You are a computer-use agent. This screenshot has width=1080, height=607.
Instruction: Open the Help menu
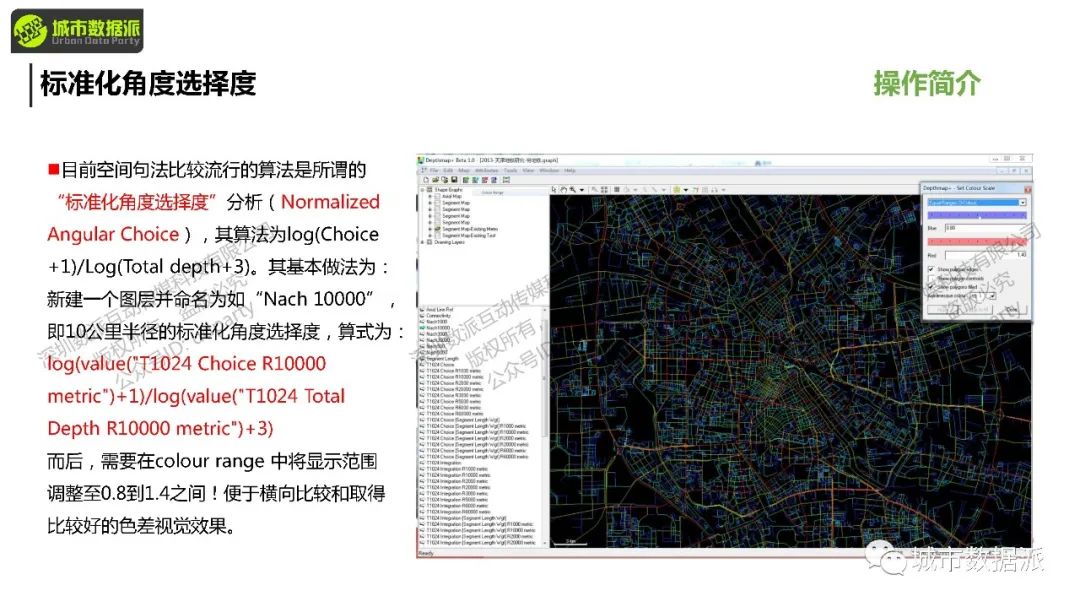coord(570,170)
